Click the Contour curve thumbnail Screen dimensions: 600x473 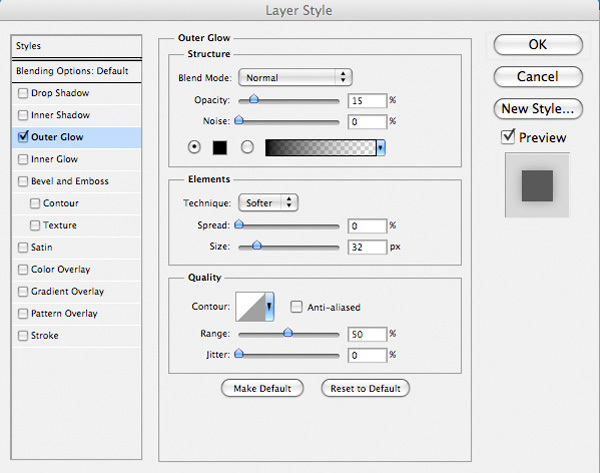[250, 307]
